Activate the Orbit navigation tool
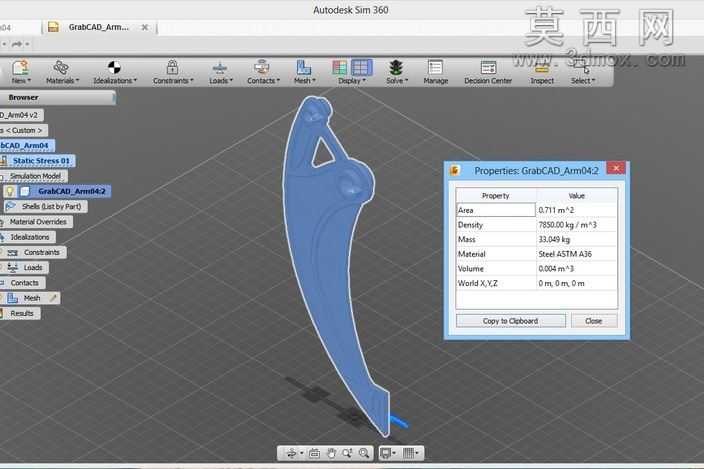Image resolution: width=704 pixels, height=469 pixels. (x=291, y=453)
